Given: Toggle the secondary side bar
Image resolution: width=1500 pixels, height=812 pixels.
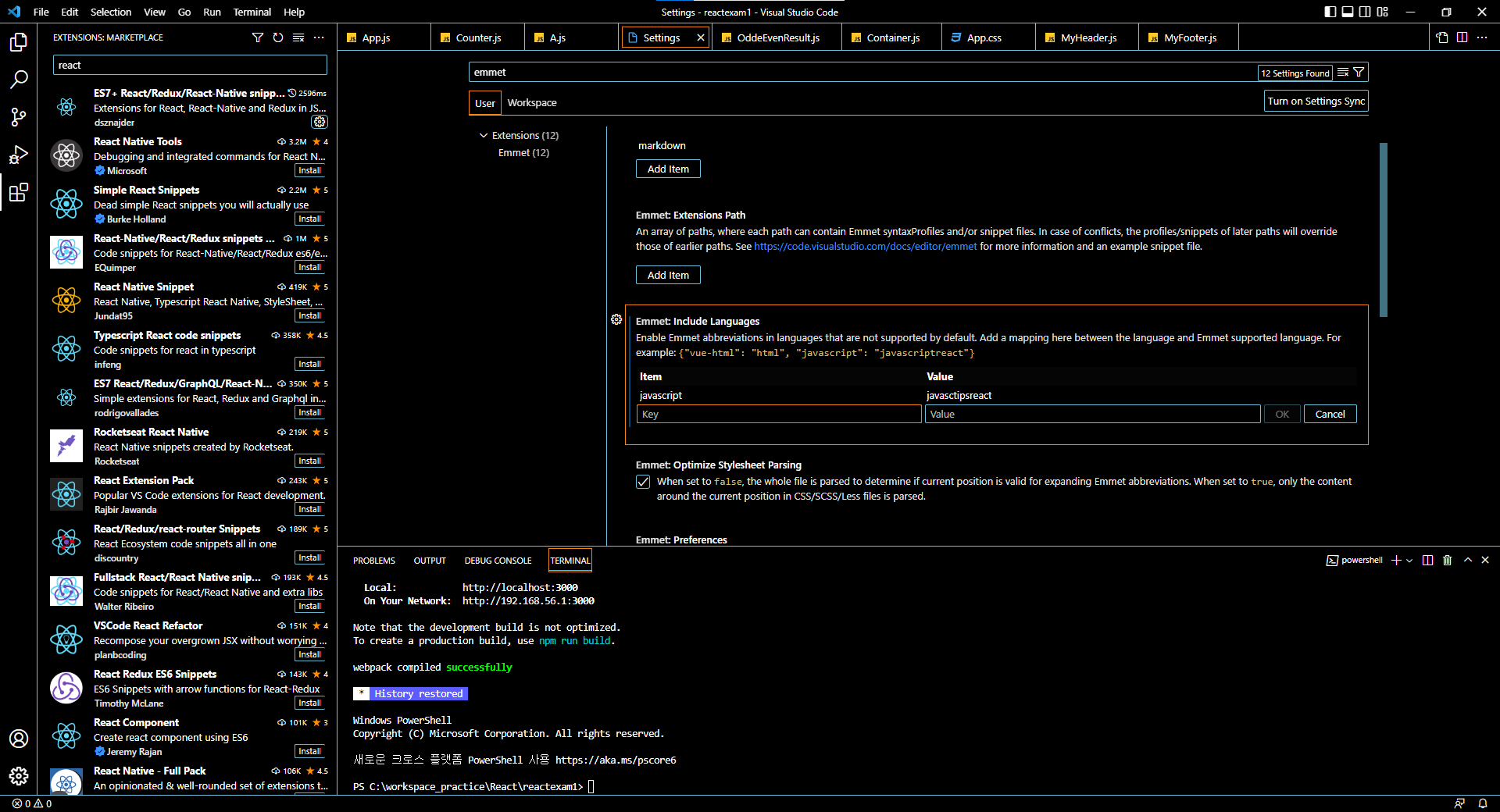Looking at the screenshot, I should click(x=1365, y=12).
